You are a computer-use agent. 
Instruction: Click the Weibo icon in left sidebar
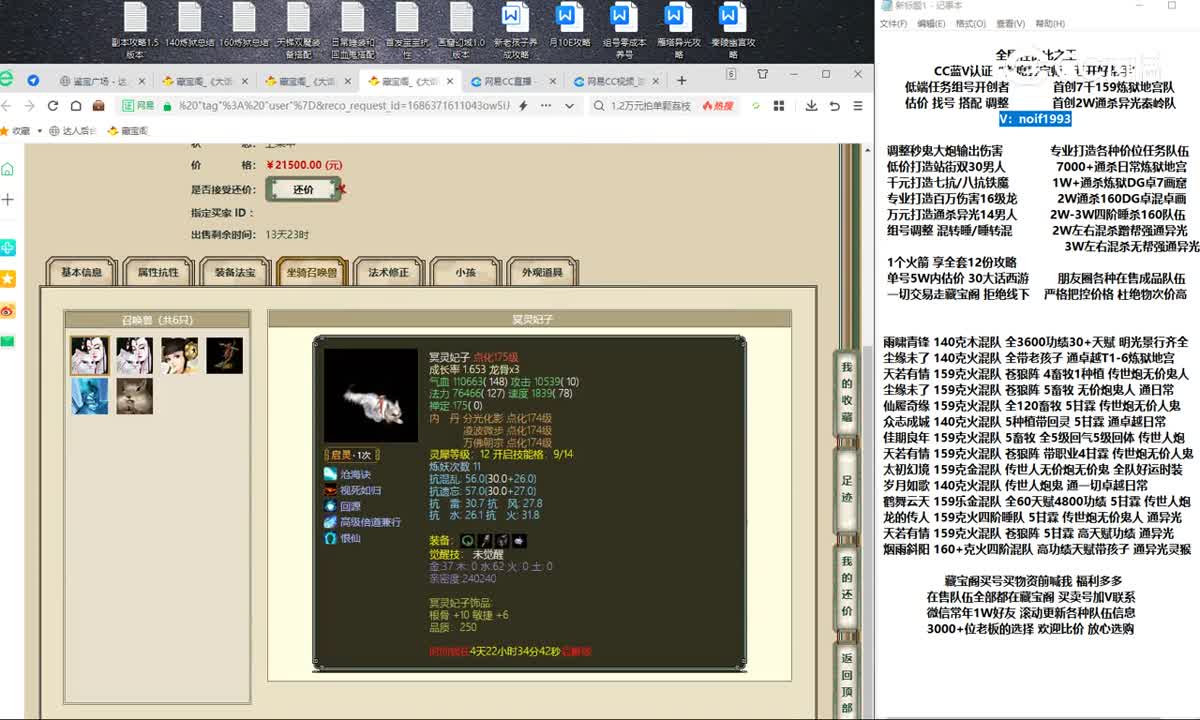coord(8,311)
